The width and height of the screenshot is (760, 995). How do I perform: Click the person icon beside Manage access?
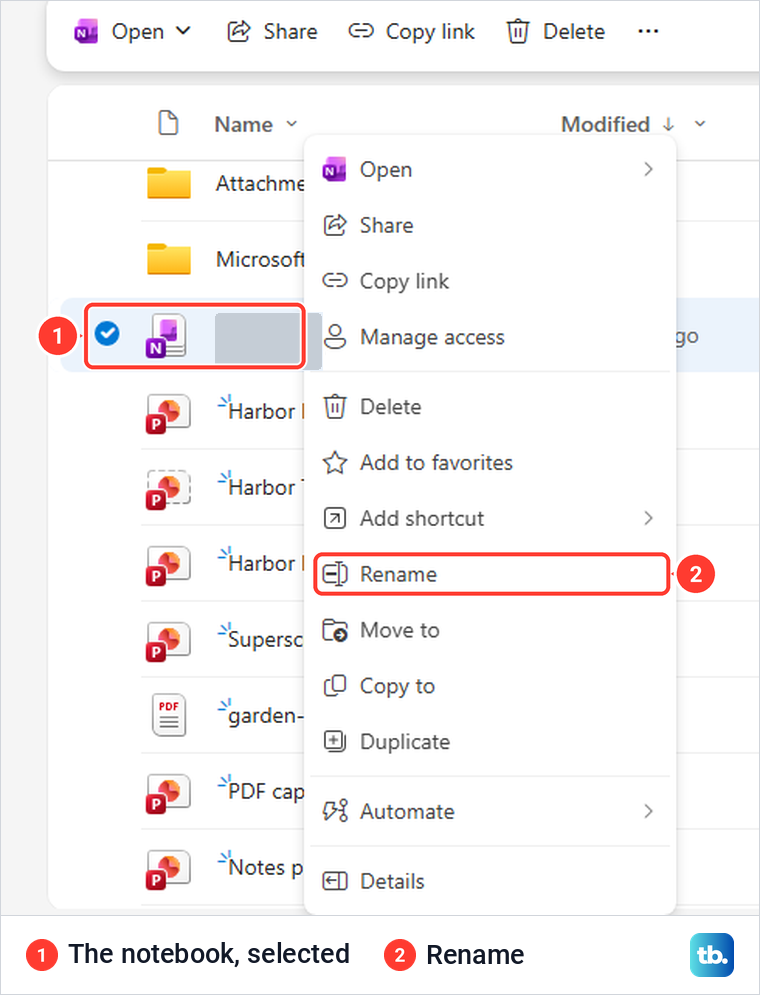[x=335, y=337]
